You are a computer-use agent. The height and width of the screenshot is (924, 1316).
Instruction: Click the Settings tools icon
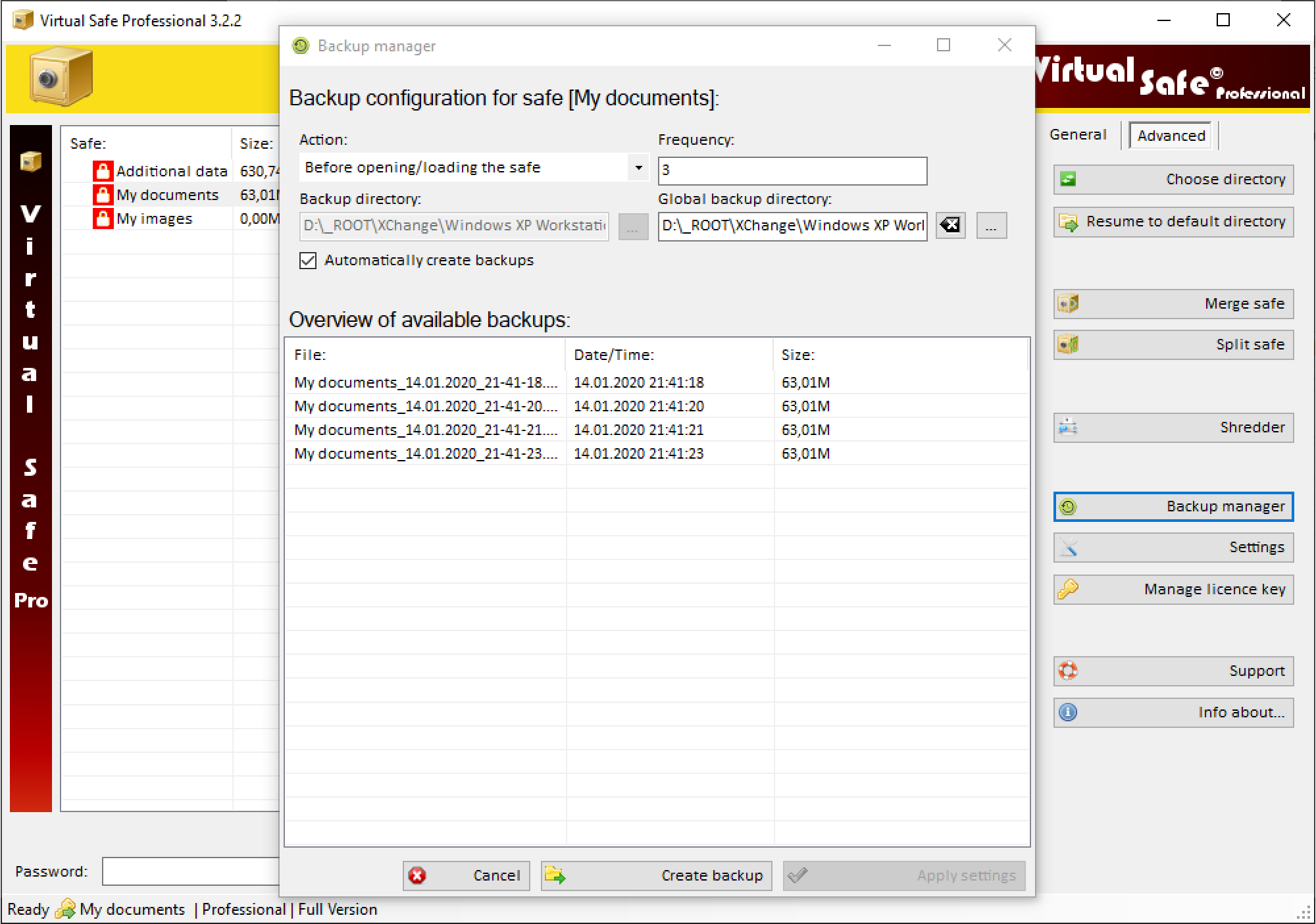[x=1068, y=547]
